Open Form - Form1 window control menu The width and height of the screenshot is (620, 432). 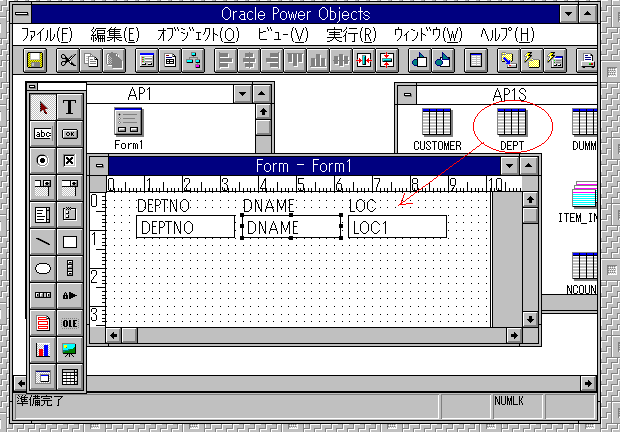tap(99, 166)
